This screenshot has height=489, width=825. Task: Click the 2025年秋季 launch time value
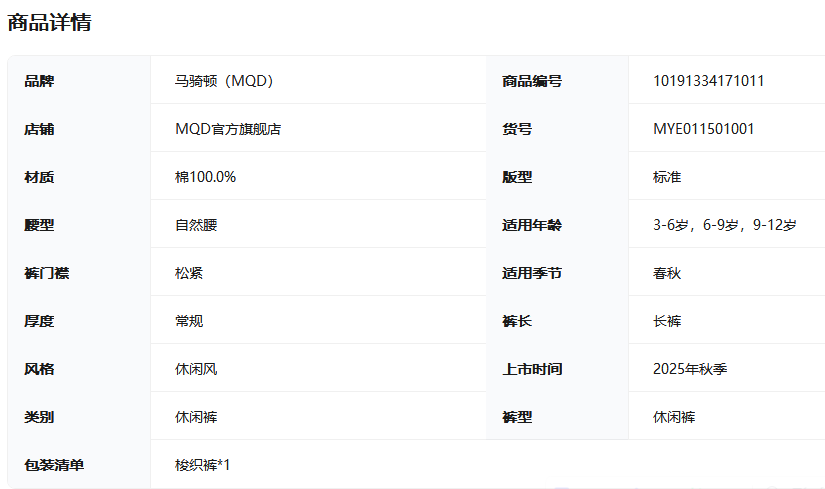[690, 369]
